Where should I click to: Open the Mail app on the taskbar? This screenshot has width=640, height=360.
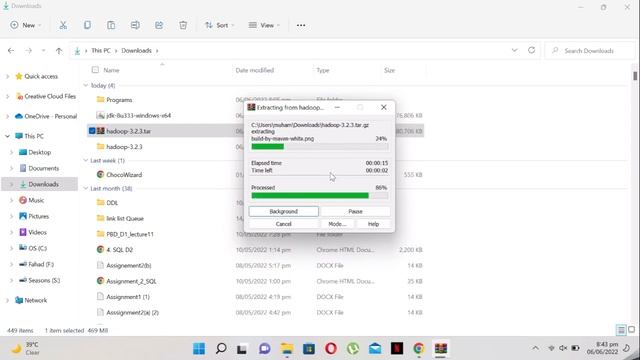tap(375, 349)
